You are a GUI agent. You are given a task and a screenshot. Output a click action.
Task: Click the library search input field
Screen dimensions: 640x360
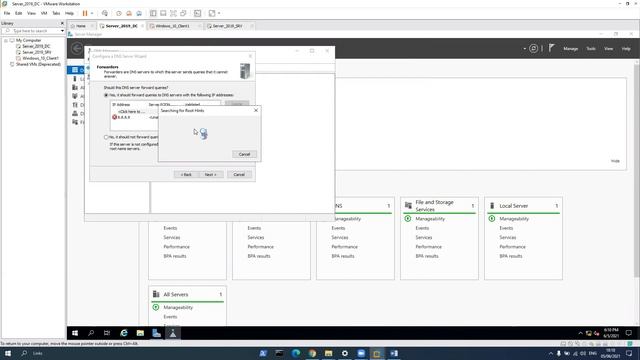click(x=31, y=31)
